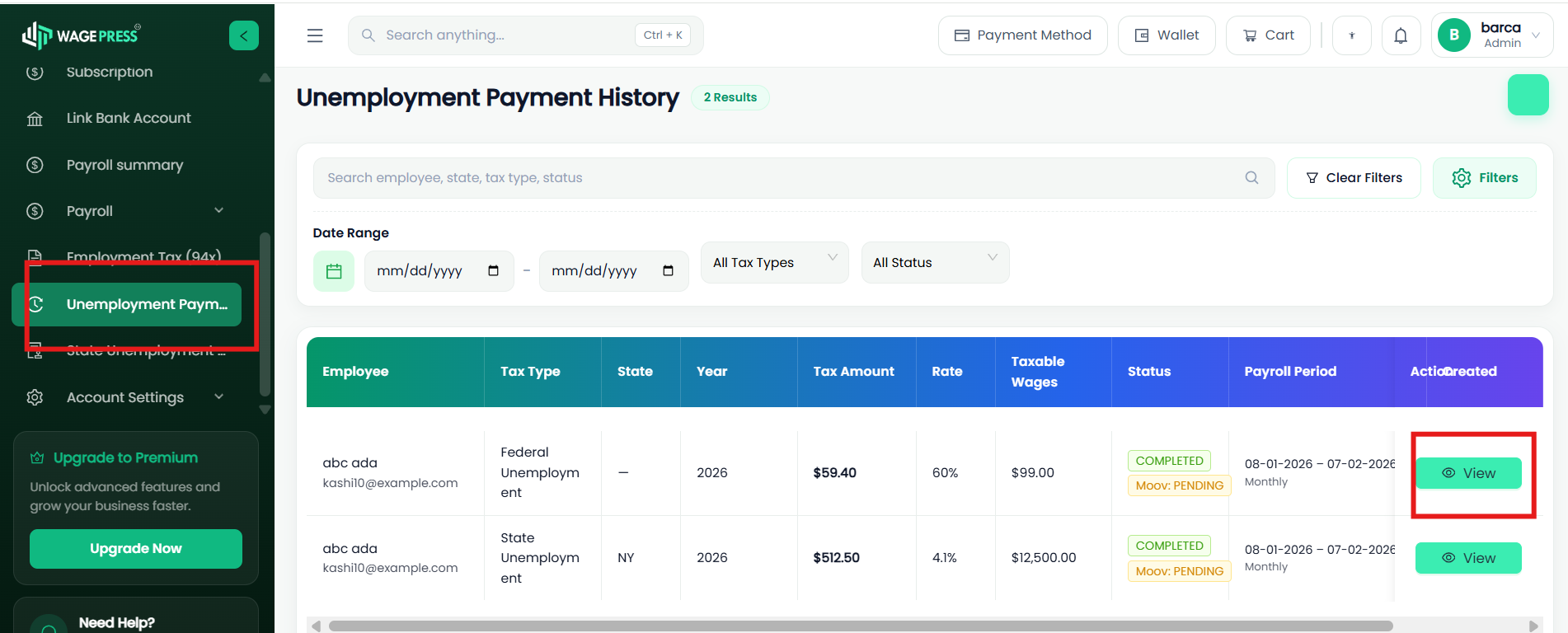Click the hamburger menu icon

315,35
